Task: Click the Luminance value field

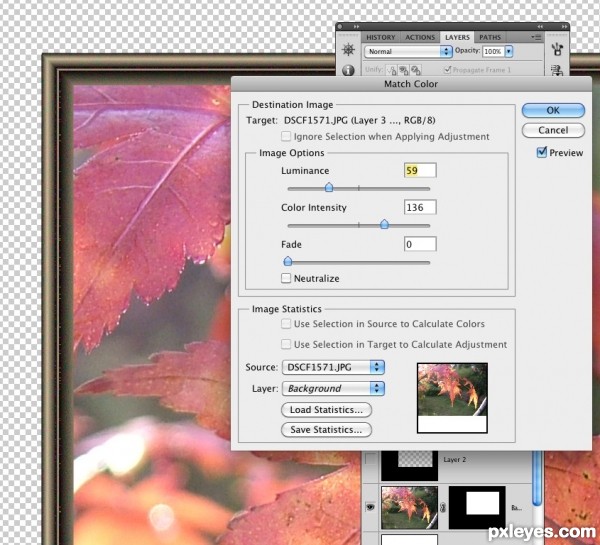Action: [420, 170]
